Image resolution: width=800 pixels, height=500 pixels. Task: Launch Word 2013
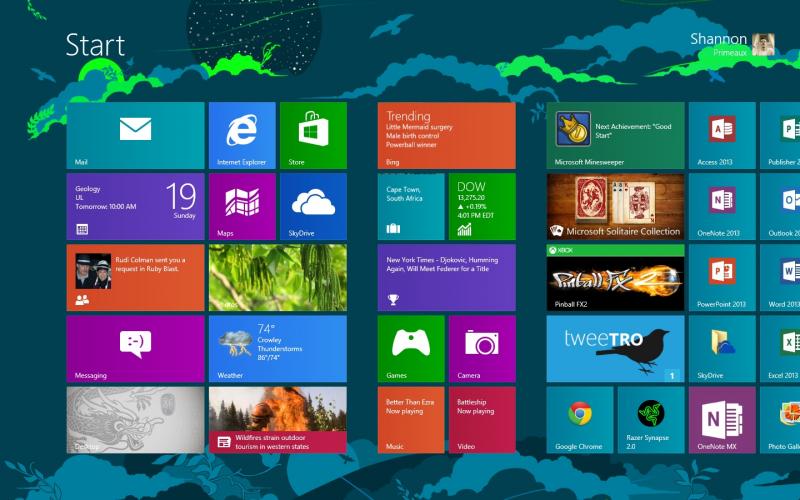coord(780,278)
